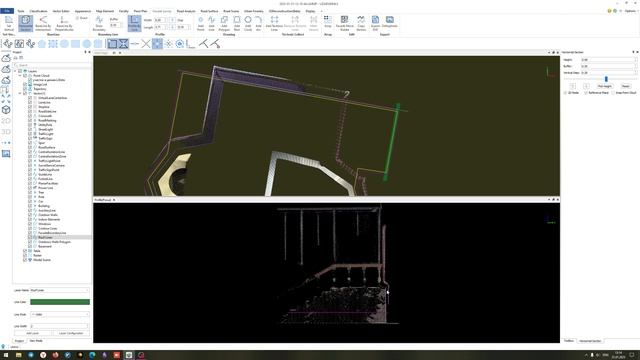This screenshot has width=640, height=360.
Task: Uncheck the Image List layer checkbox
Action: 25,84
